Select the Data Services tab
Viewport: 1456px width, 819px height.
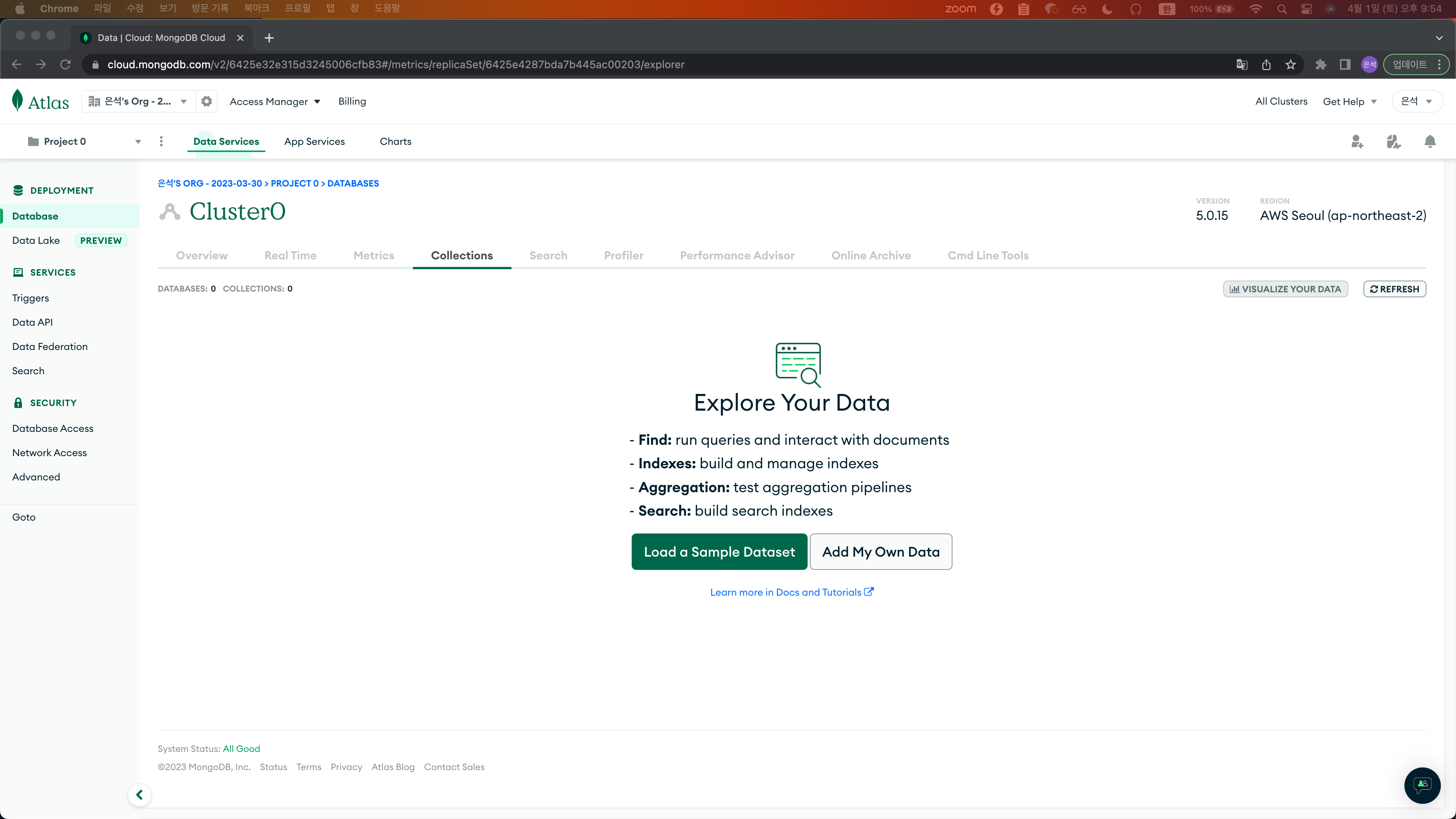pyautogui.click(x=226, y=141)
